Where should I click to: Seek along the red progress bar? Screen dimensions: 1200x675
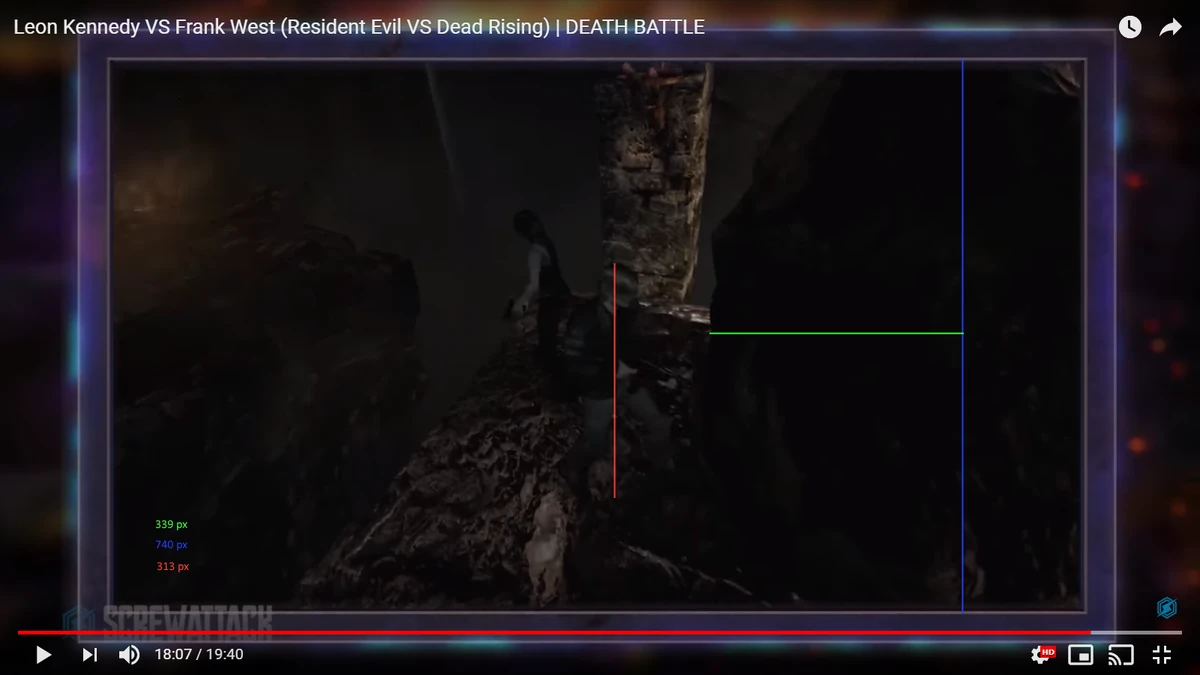(x=554, y=632)
